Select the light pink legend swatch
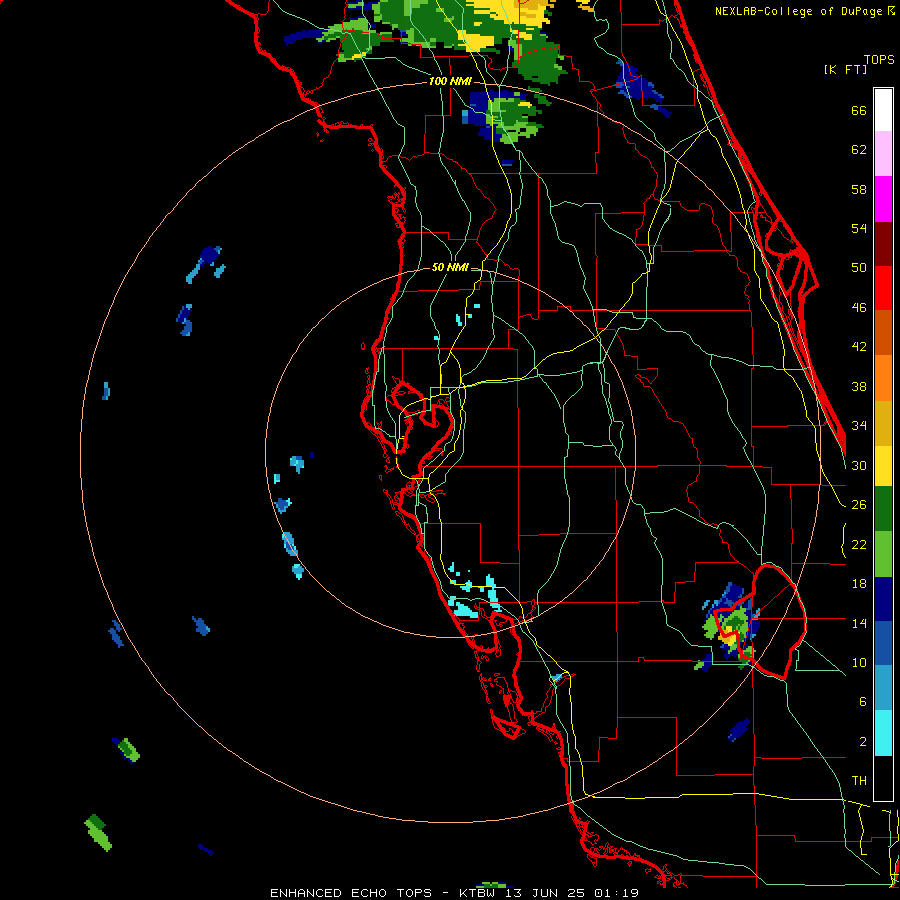The image size is (900, 900). [x=883, y=153]
